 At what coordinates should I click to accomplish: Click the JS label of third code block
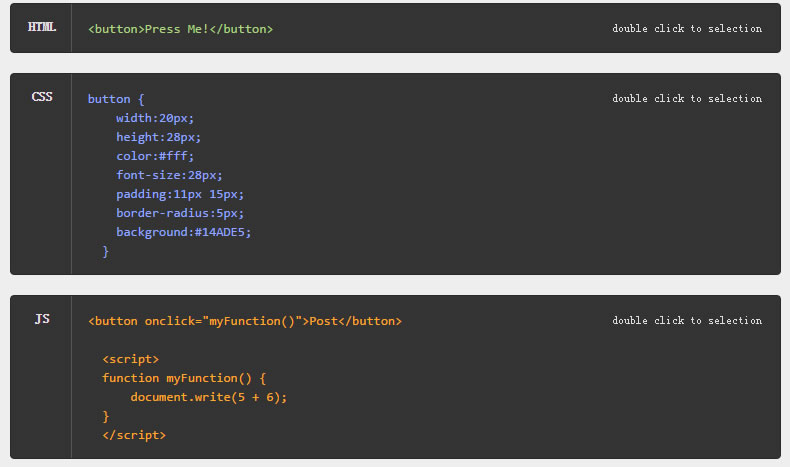click(x=42, y=318)
